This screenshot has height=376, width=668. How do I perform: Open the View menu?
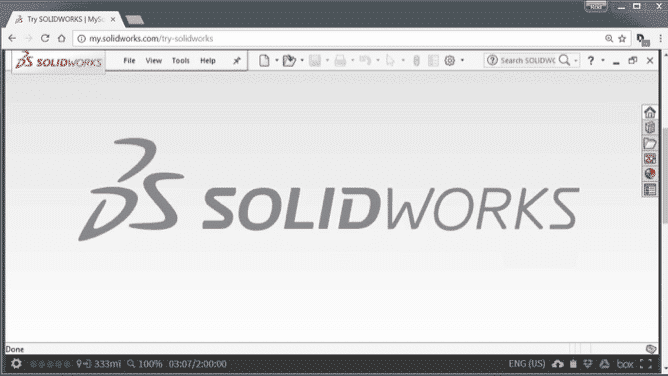153,60
